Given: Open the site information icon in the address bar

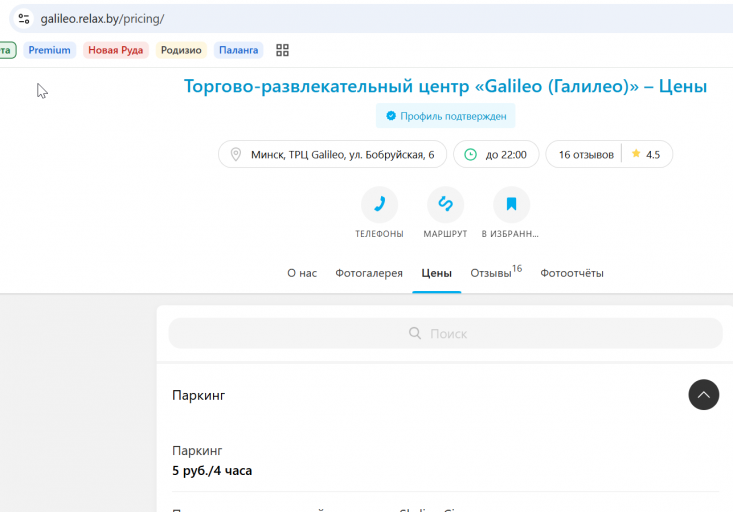Looking at the screenshot, I should pyautogui.click(x=24, y=19).
